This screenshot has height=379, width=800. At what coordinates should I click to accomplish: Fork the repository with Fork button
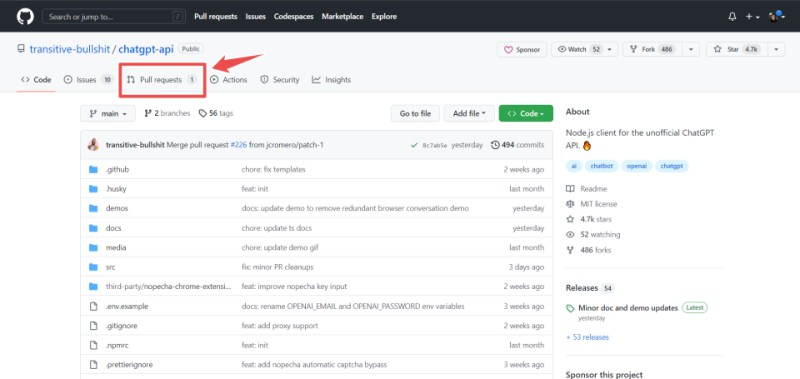[652, 49]
